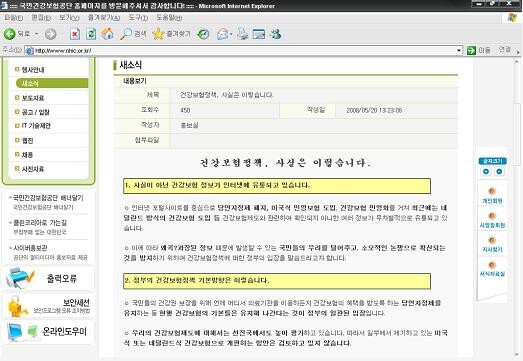Click the Edit page toolbar icon
This screenshot has height=361, width=523.
pyautogui.click(x=259, y=34)
